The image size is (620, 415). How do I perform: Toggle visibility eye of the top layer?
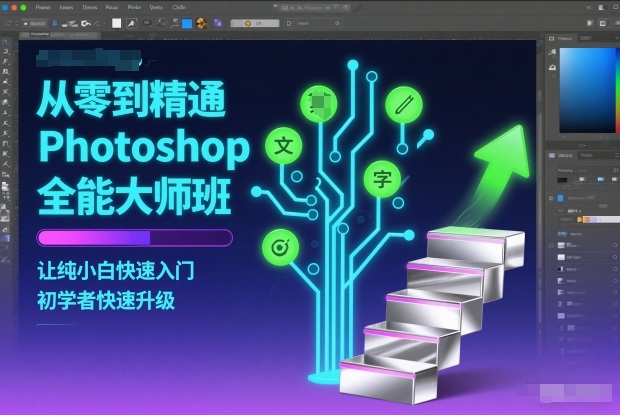pos(552,199)
